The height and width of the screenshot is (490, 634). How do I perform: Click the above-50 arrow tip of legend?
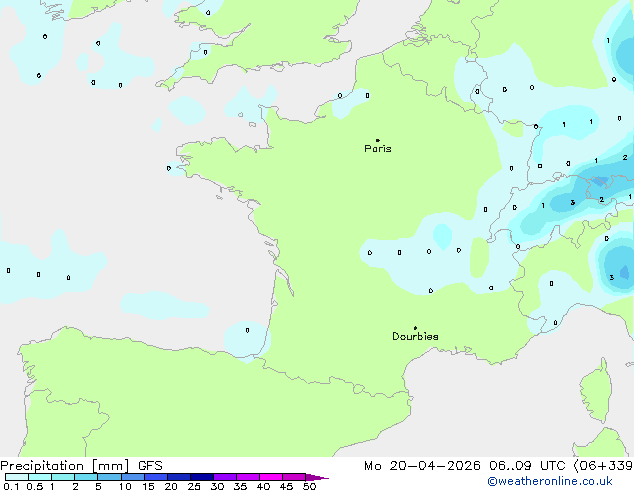click(x=317, y=478)
